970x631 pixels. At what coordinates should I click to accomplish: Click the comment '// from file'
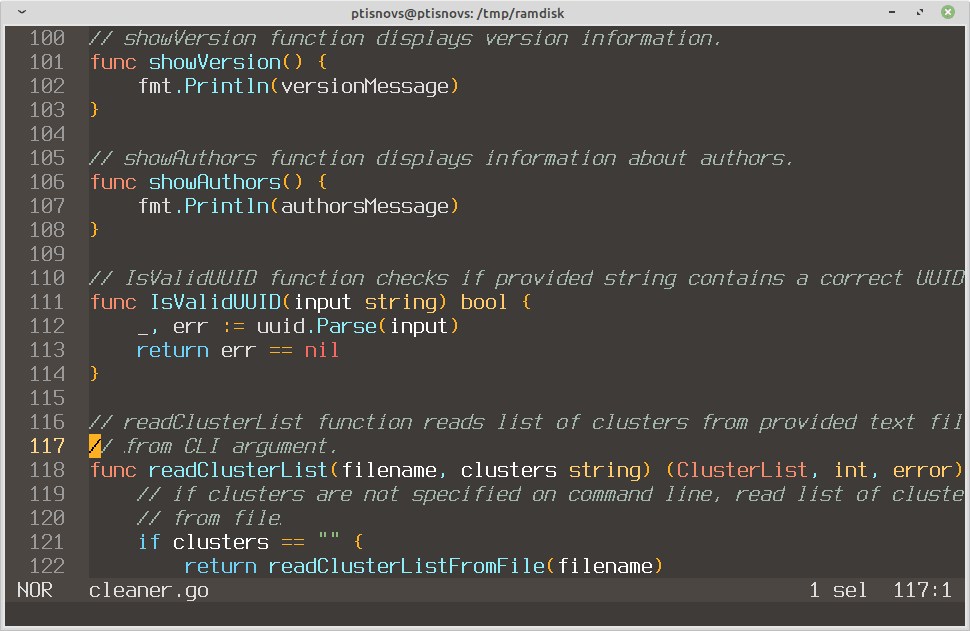[209, 518]
